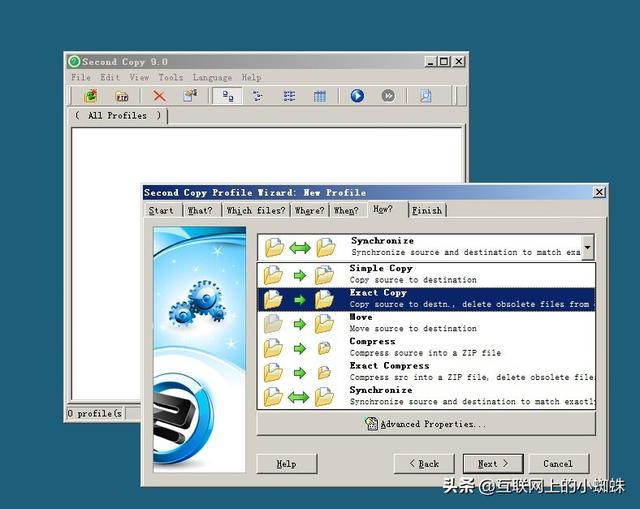
Task: Switch to small icons view
Action: pyautogui.click(x=258, y=96)
